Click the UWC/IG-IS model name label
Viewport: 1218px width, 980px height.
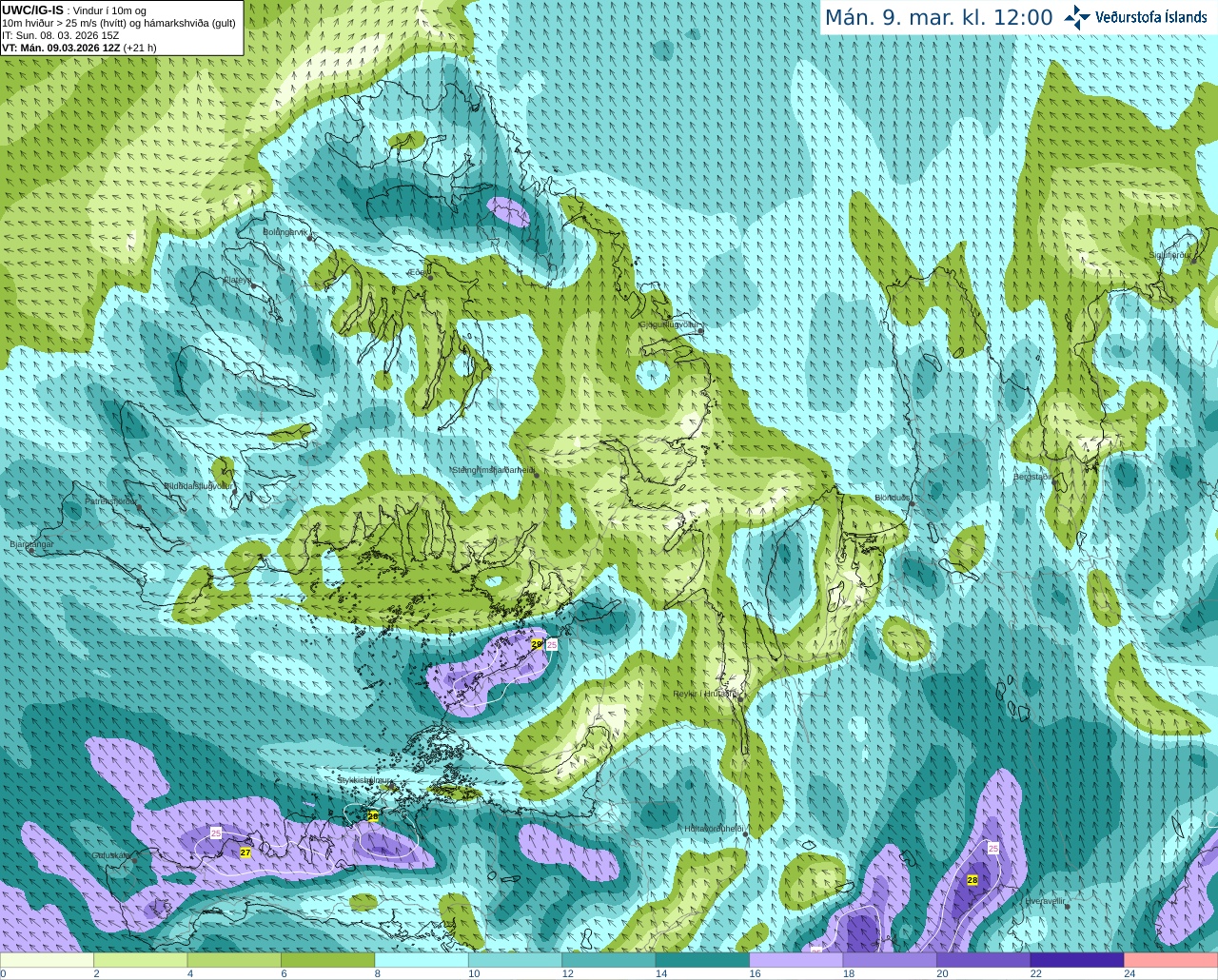(32, 10)
